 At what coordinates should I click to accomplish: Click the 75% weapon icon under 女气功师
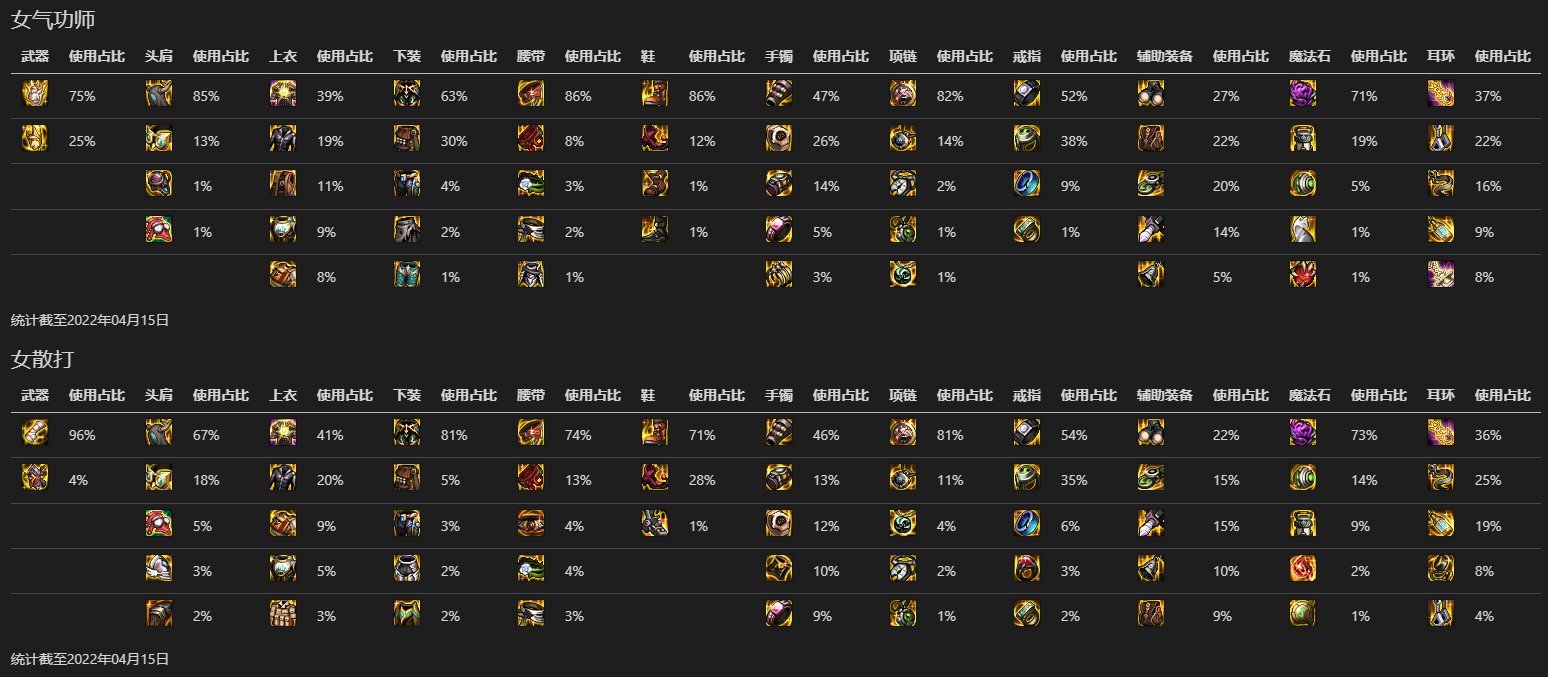35,95
